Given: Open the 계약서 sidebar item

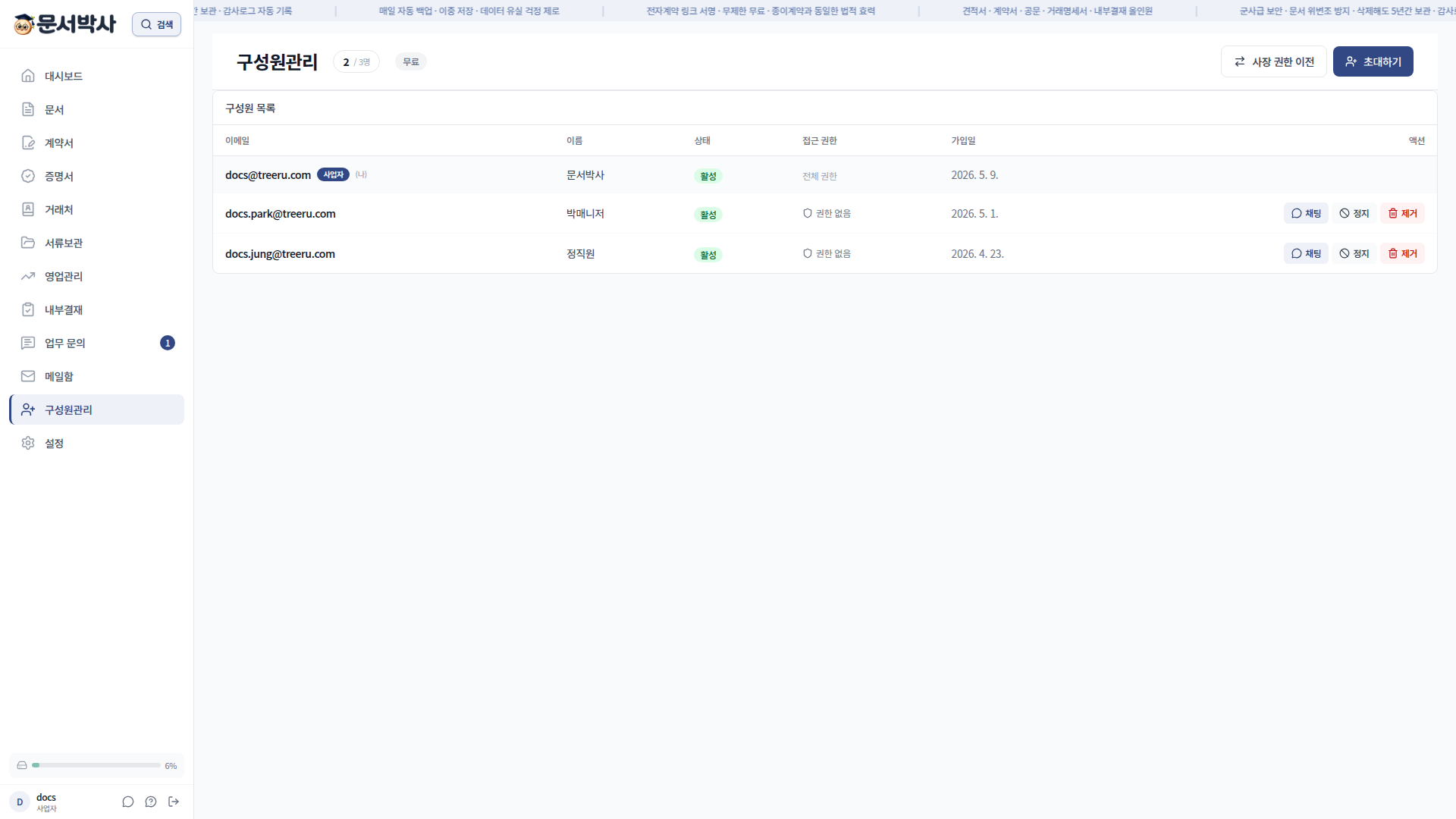Looking at the screenshot, I should pos(96,143).
